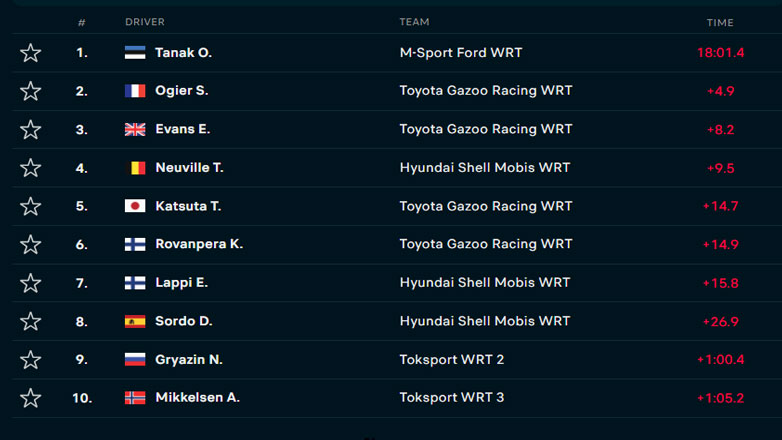The height and width of the screenshot is (440, 782).
Task: Open driver Ogier S. profile
Action: point(181,91)
